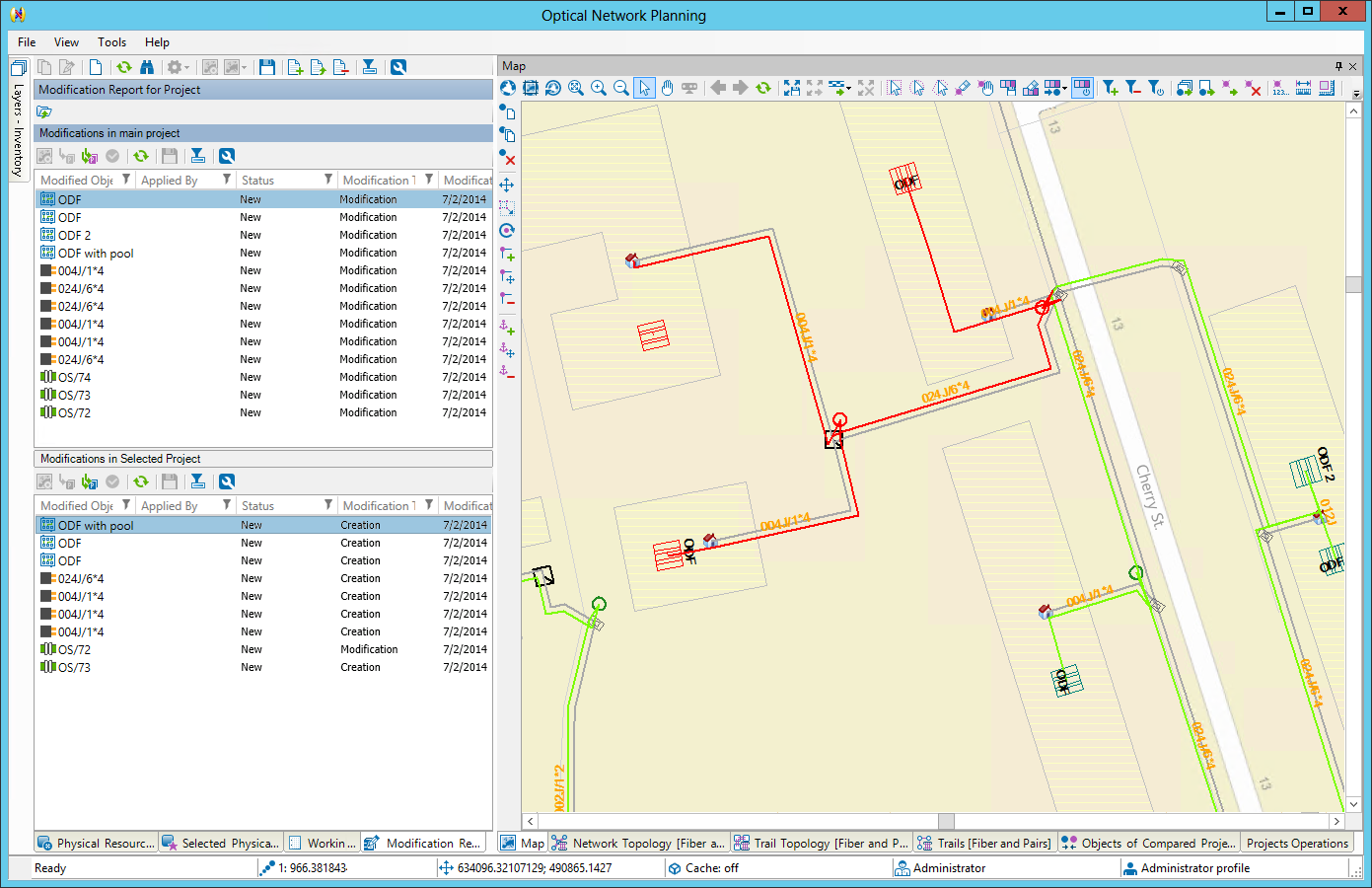Click the globe full extent map icon
Screen dimensions: 1372x888
click(508, 88)
